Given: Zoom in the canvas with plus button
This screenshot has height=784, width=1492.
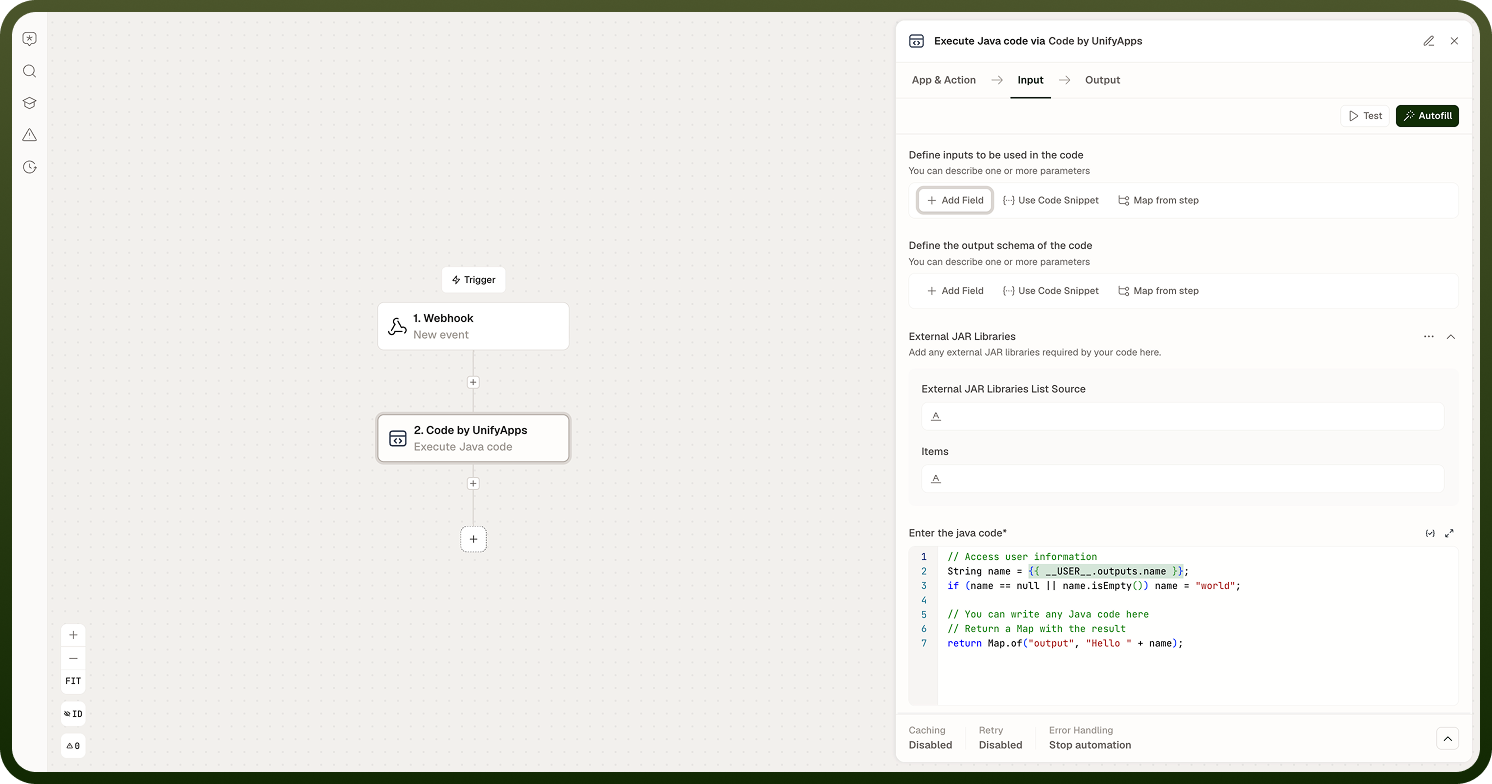Looking at the screenshot, I should tap(73, 635).
